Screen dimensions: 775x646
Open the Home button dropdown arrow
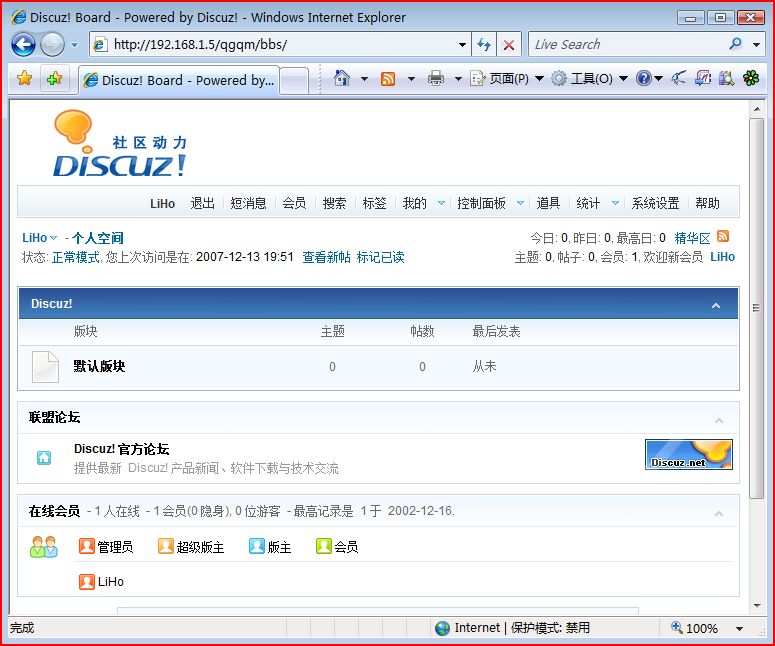364,79
